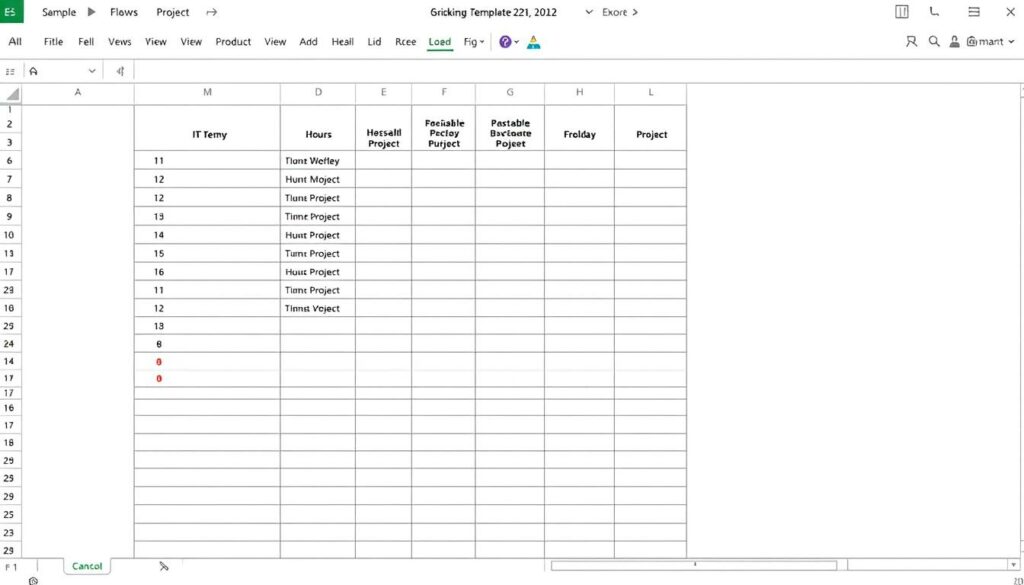Expand the arrow next to the help icon
This screenshot has width=1024, height=585.
click(x=516, y=42)
